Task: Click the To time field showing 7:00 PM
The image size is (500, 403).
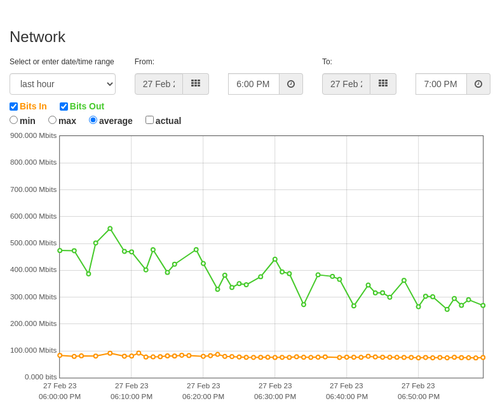Action: (x=441, y=84)
